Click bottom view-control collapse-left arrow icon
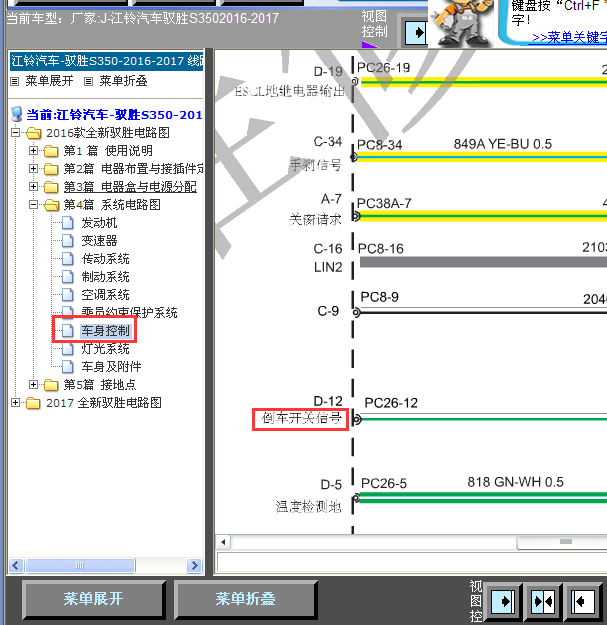 [x=582, y=601]
